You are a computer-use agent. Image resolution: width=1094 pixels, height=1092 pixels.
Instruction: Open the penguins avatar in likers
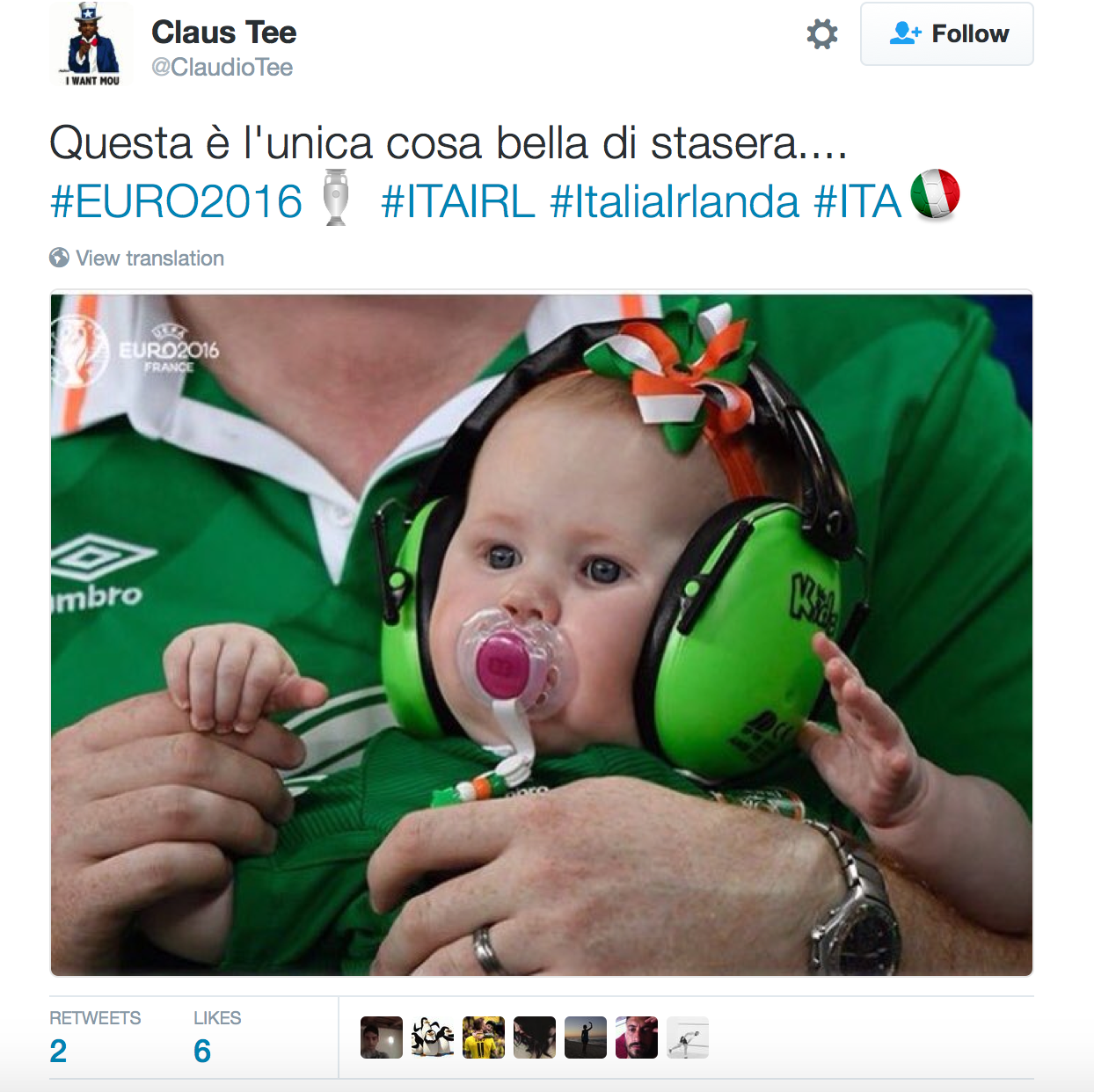(x=433, y=1037)
